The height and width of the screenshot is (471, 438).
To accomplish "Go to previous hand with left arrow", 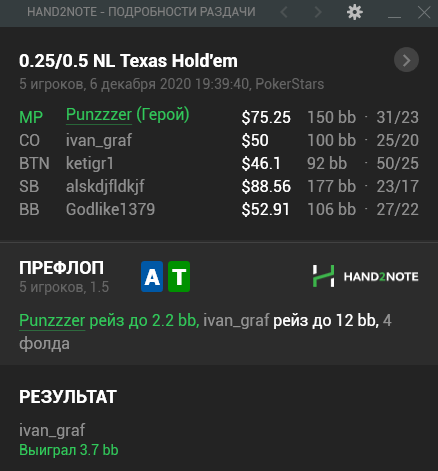I will pos(284,12).
